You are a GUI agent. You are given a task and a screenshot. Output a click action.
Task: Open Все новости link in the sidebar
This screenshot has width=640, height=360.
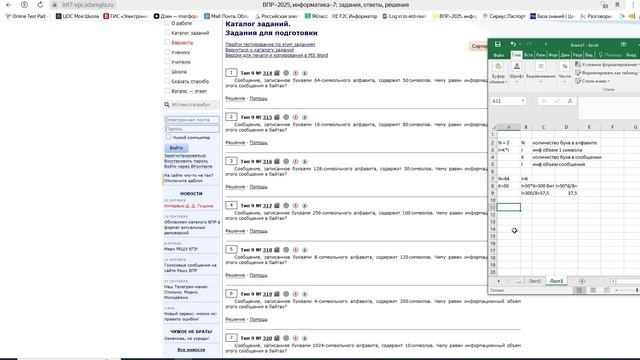(191, 350)
